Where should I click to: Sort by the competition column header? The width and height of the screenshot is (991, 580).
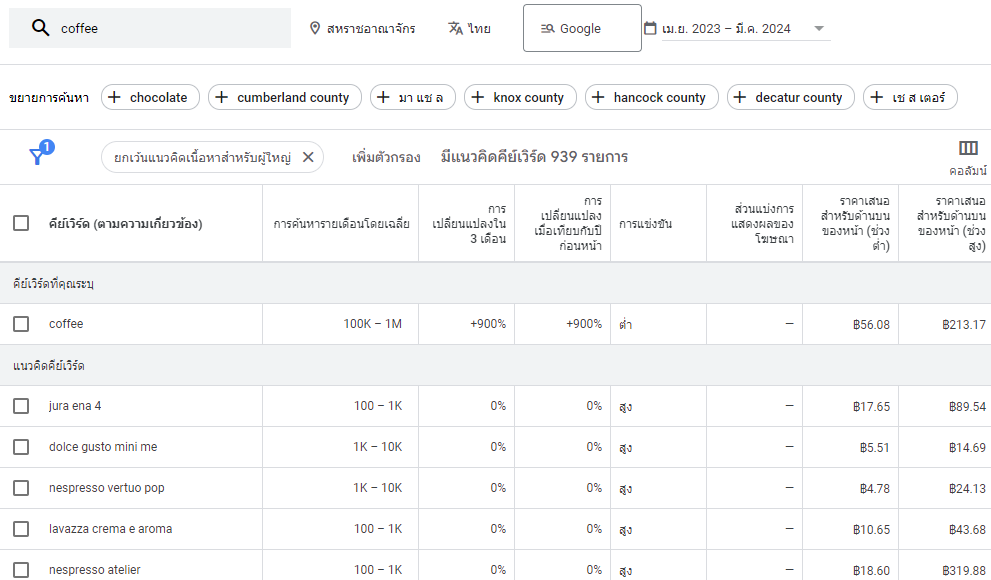645,224
